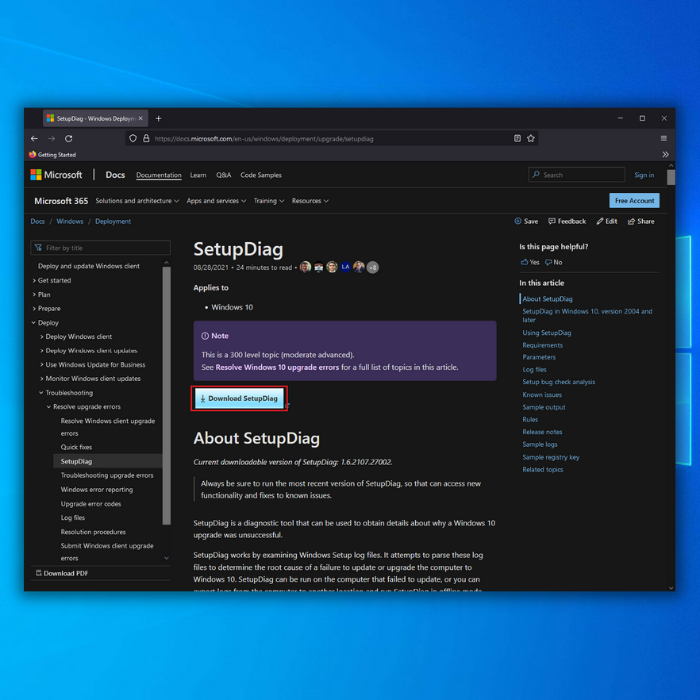Share this article

click(x=641, y=221)
